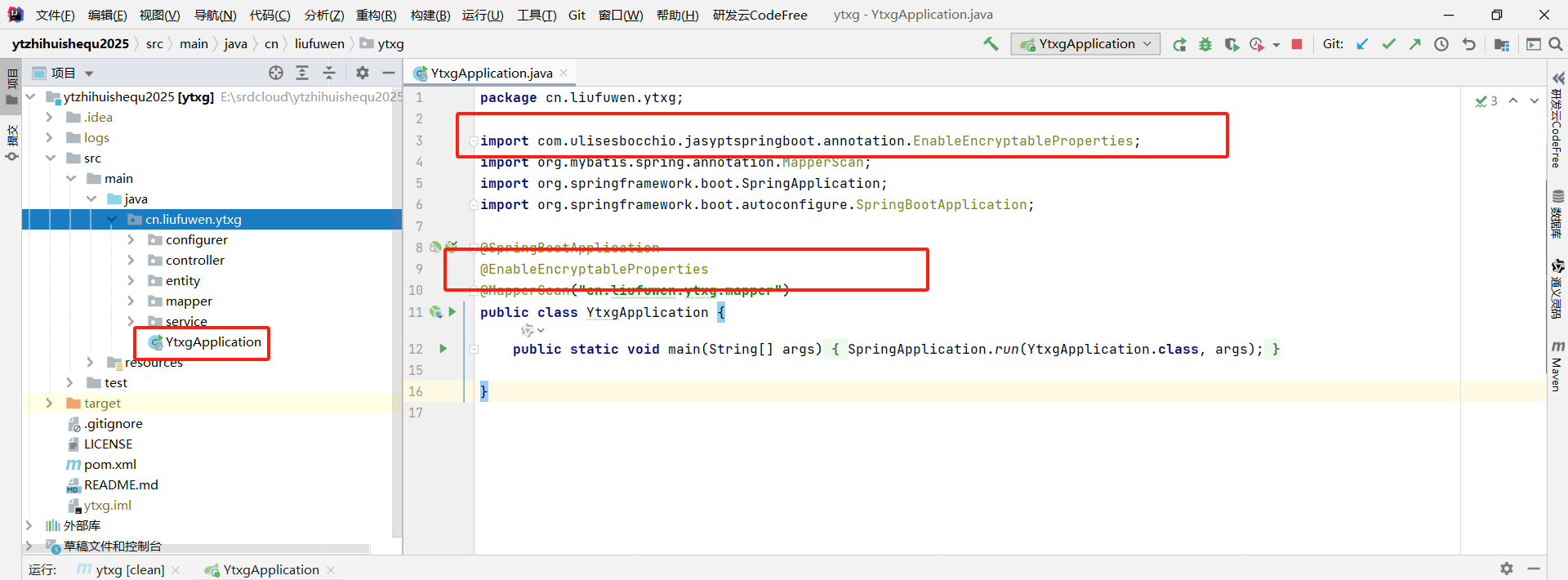The width and height of the screenshot is (1568, 580).
Task: Select the ytxg.iml file
Action: 99,506
